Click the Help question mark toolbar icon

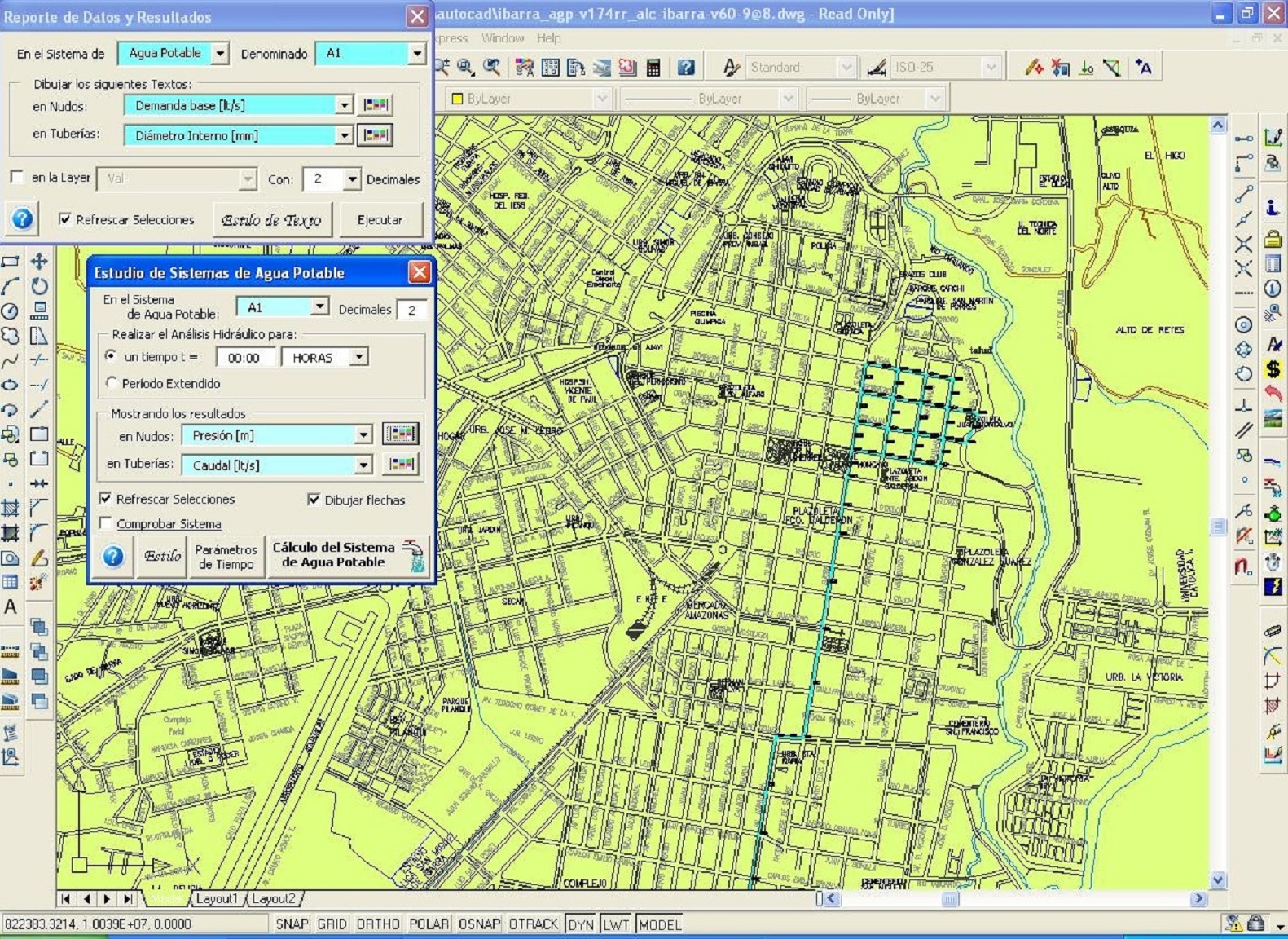(x=686, y=68)
